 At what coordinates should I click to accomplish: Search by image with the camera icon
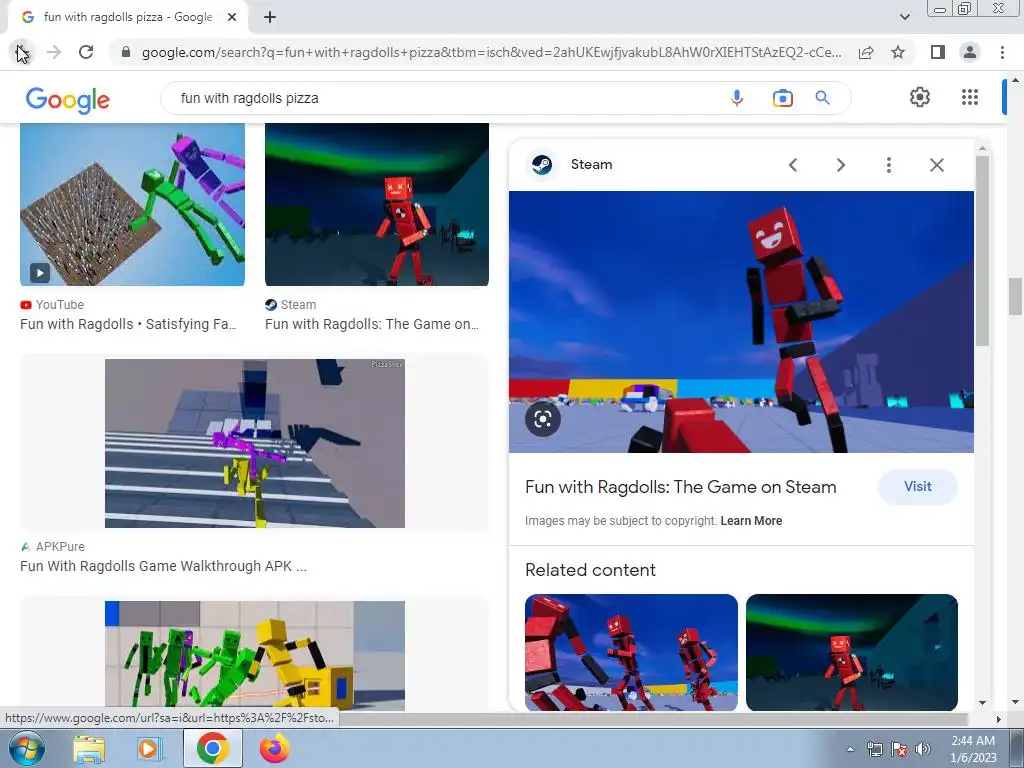tap(782, 98)
